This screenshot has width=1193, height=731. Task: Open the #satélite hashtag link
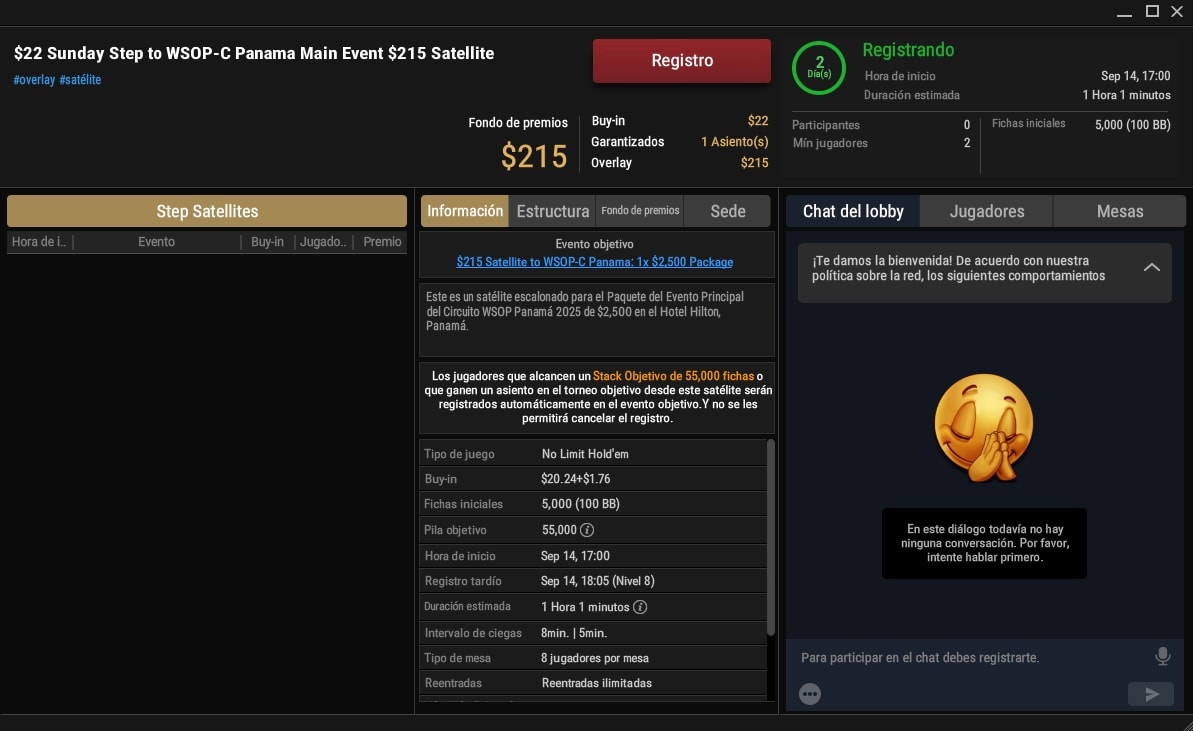tap(80, 80)
